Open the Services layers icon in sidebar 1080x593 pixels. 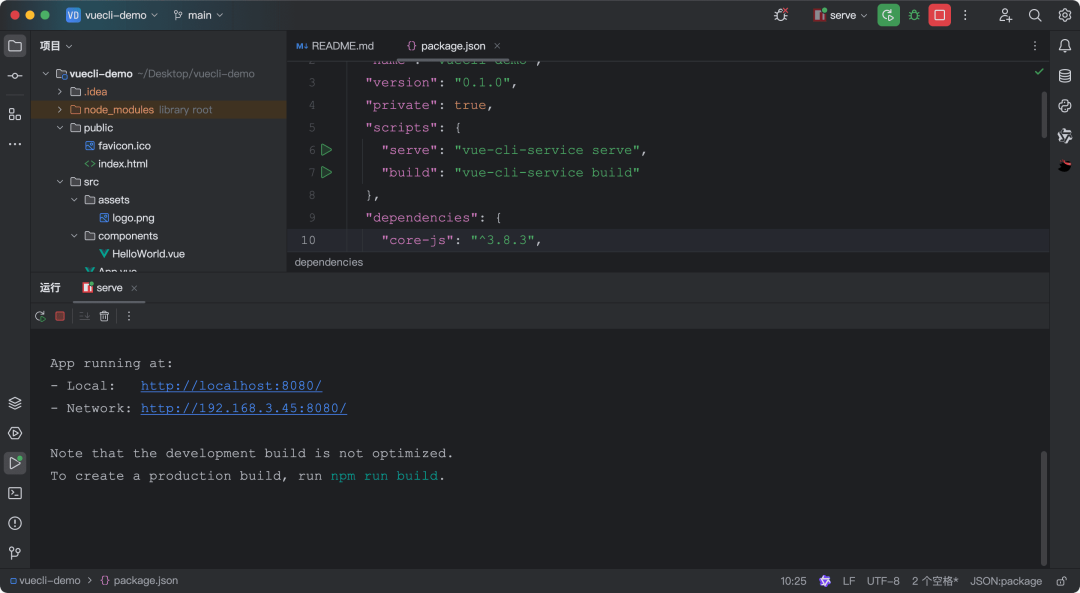coord(14,403)
